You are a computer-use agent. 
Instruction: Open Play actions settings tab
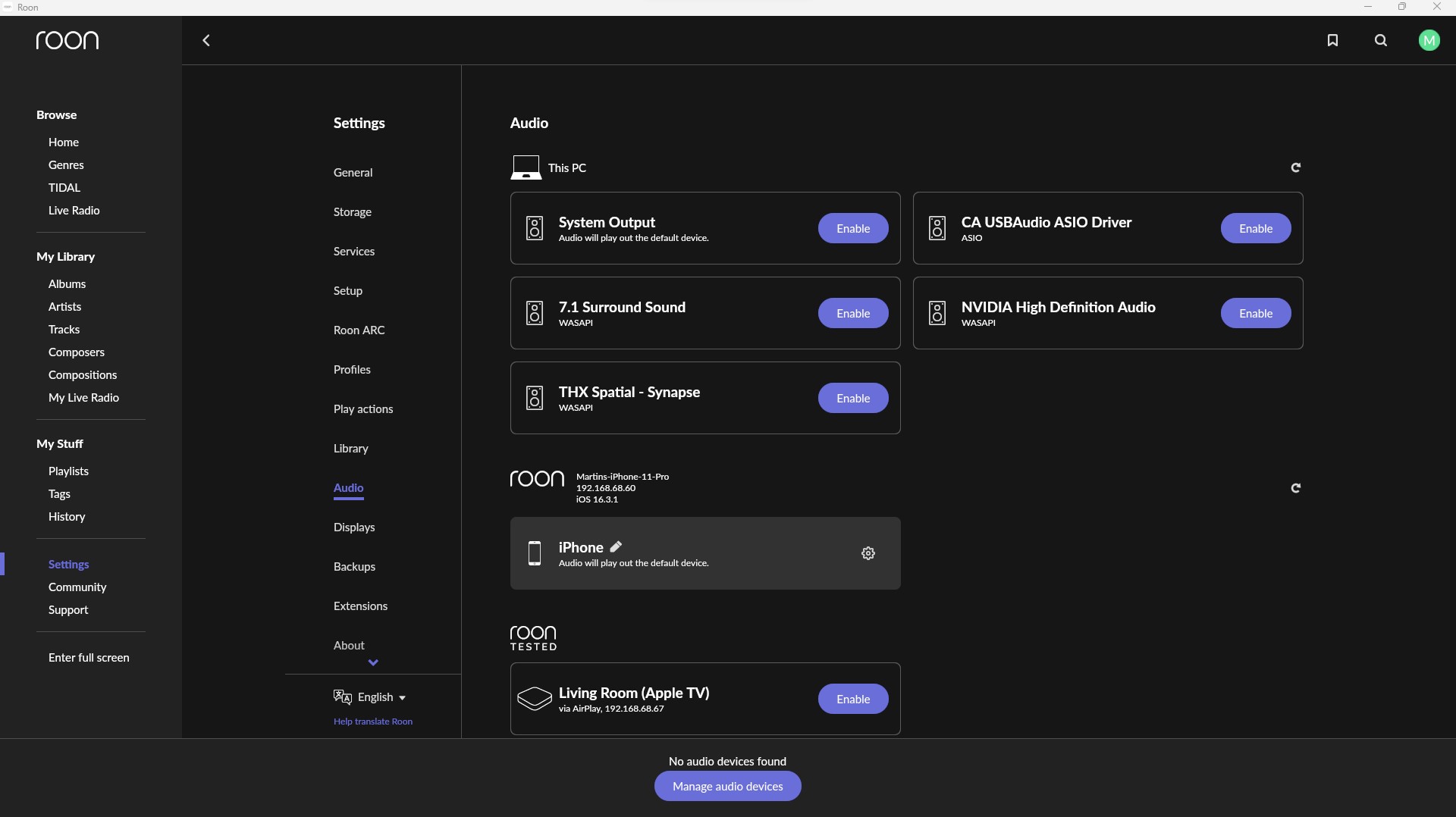[363, 409]
